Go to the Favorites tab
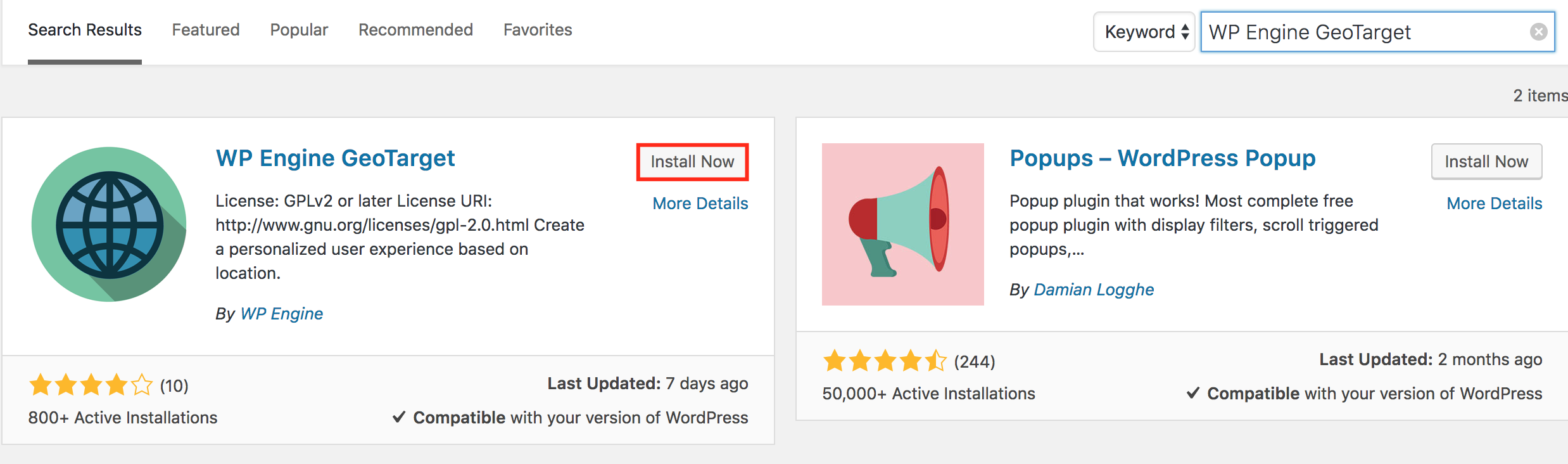Screen dimensions: 1568x464 tap(538, 30)
